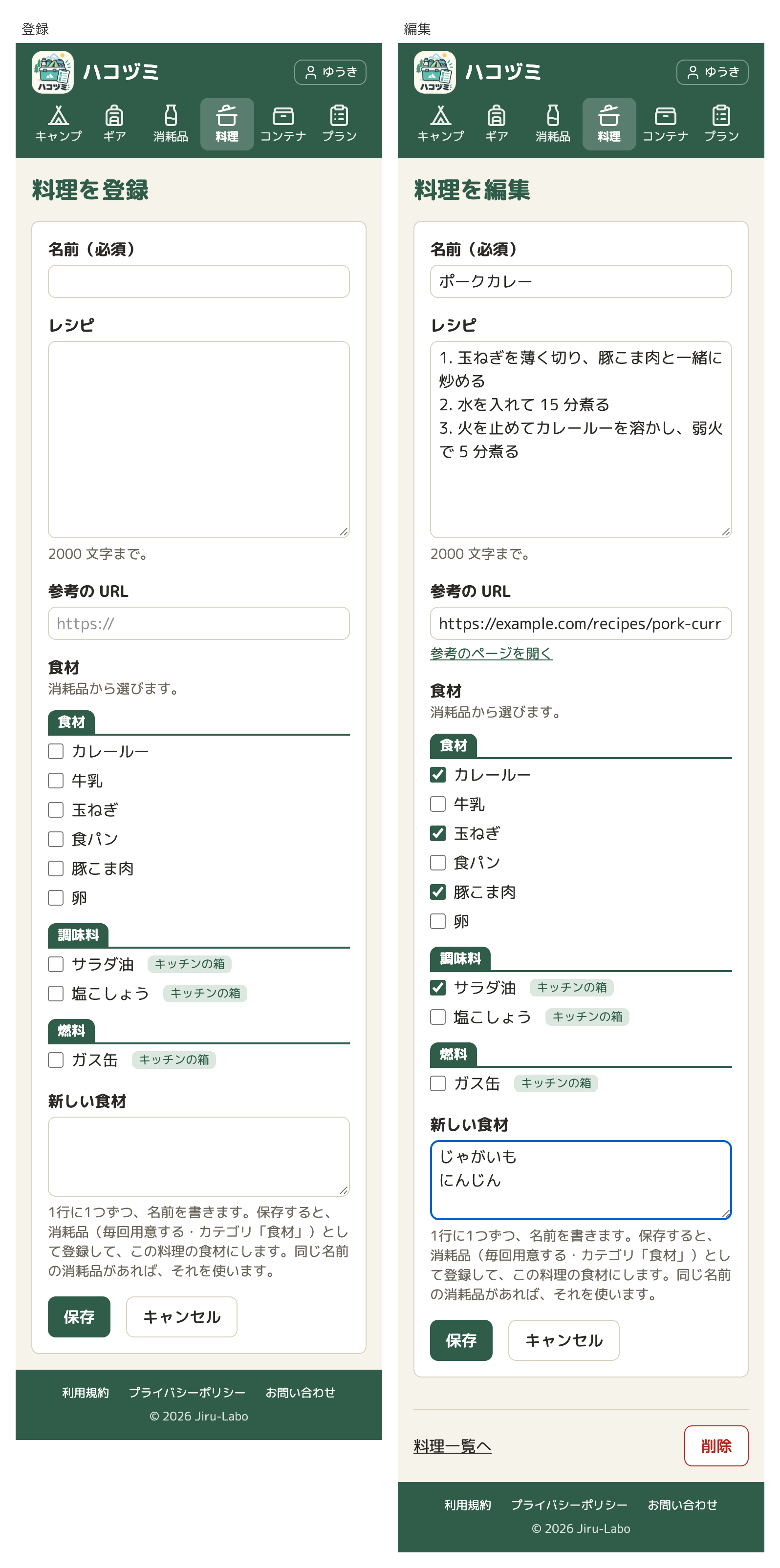Click the red 削除 button
Viewport: 780px width, 1568px height.
tap(716, 1446)
